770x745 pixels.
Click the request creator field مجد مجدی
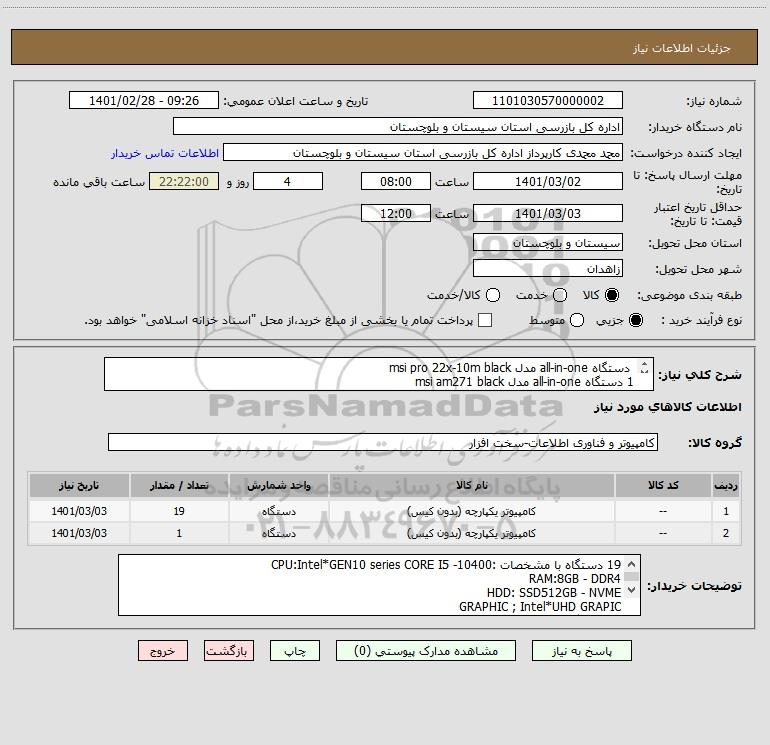click(x=423, y=153)
